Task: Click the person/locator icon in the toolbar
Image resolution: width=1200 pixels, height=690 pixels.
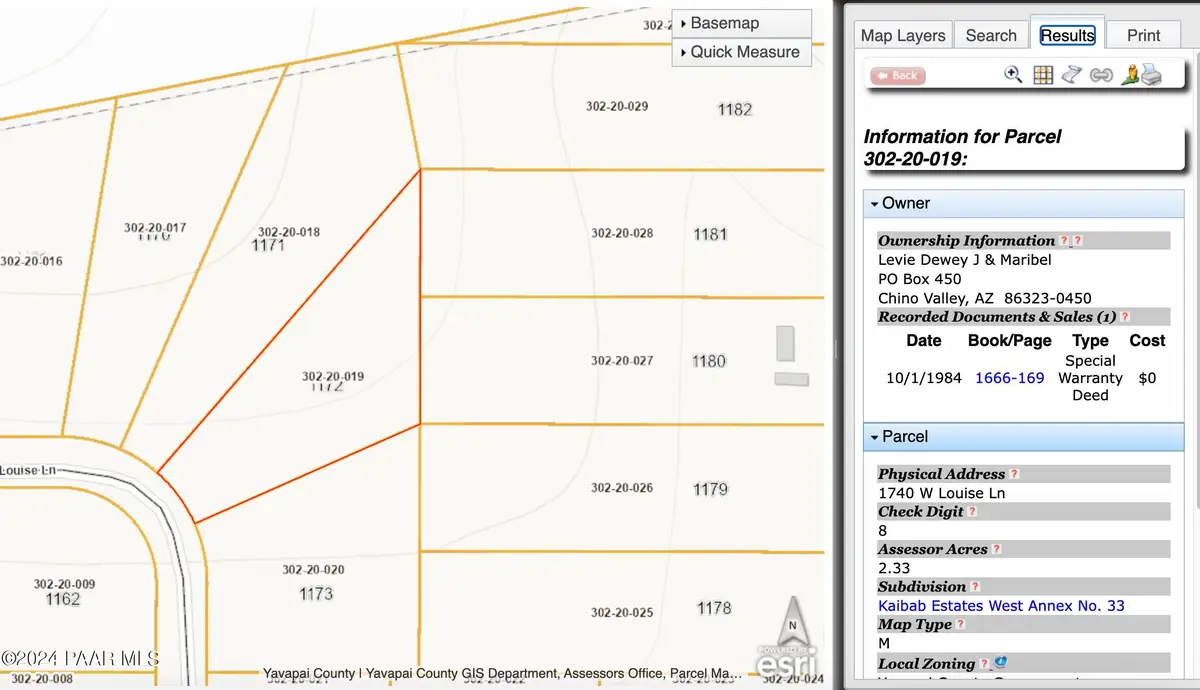Action: pos(1128,74)
